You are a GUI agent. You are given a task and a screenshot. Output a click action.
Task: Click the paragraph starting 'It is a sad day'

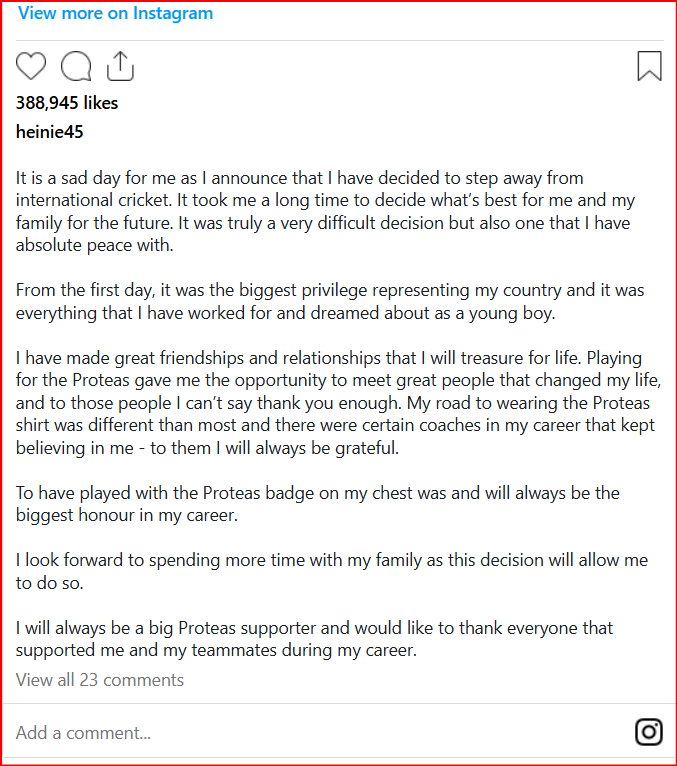(325, 212)
